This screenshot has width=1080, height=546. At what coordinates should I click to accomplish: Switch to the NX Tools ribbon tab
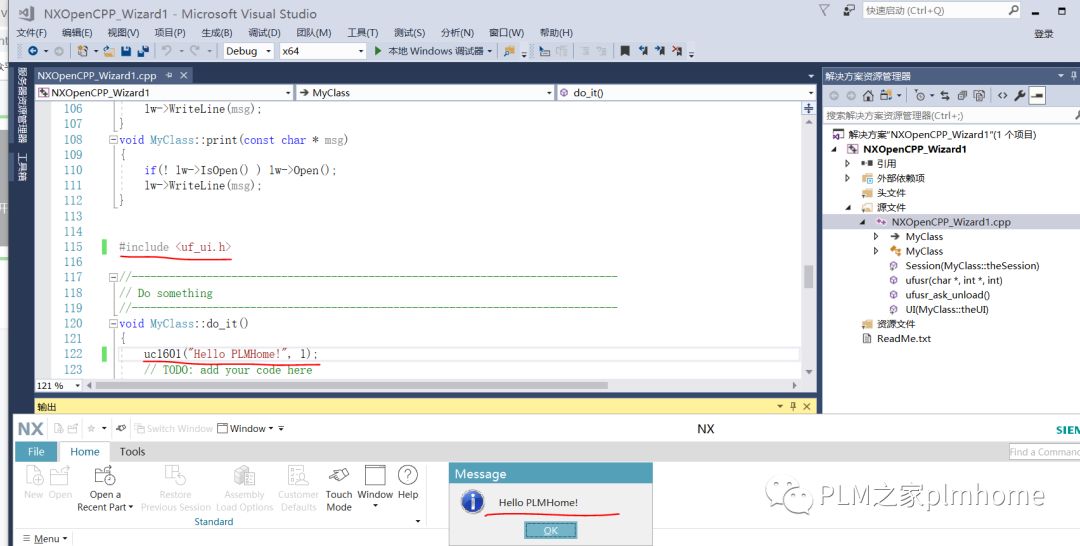(x=132, y=452)
